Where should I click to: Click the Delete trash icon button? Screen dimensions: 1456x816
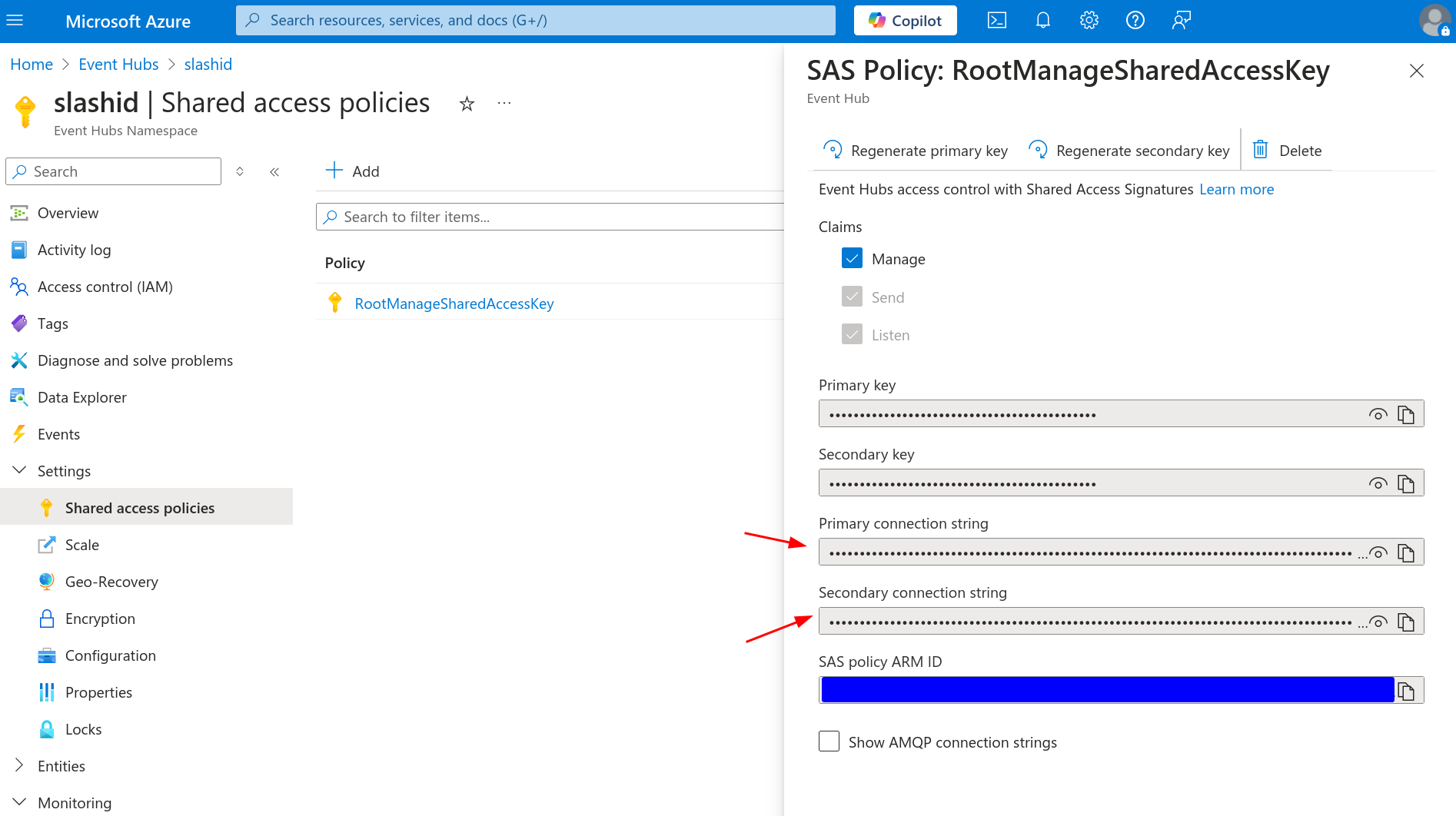(x=1287, y=151)
